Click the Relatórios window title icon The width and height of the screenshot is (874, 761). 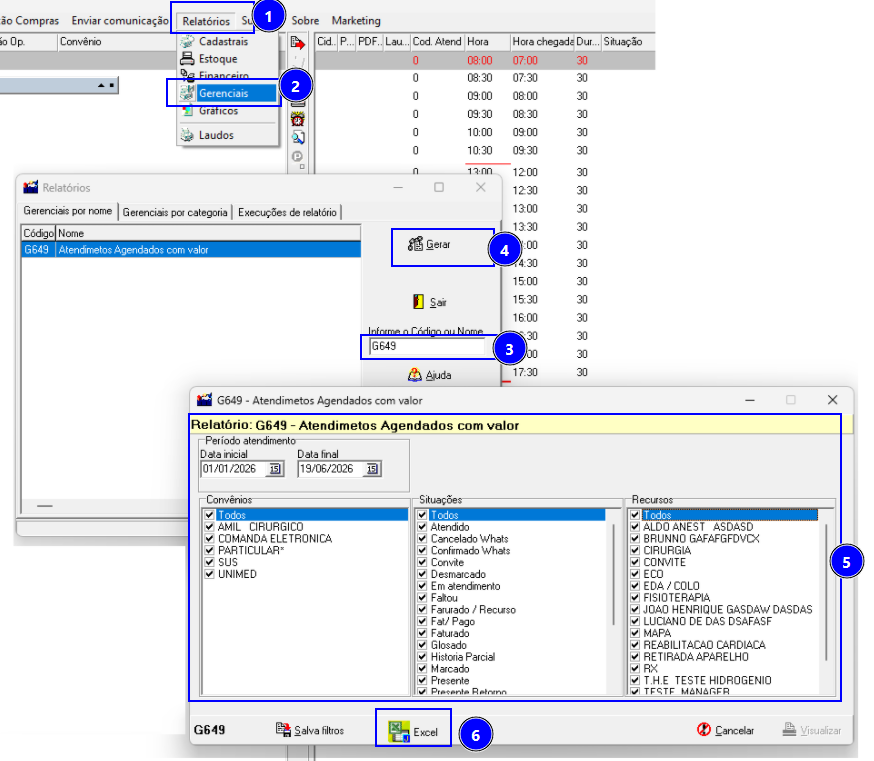tap(31, 187)
